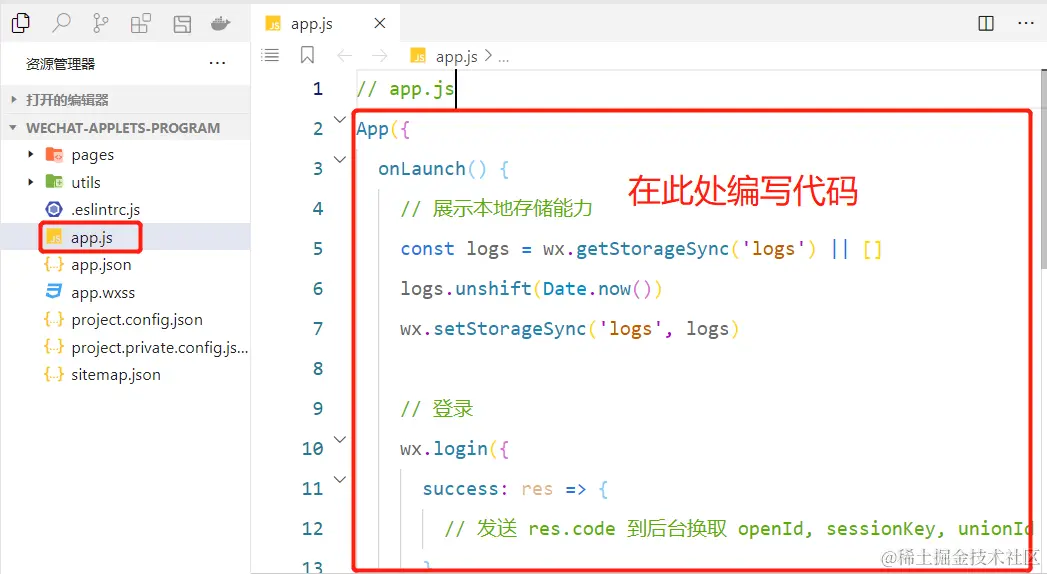Click the '// 展示本地存储能力' comment
Viewport: 1047px width, 574px height.
click(496, 209)
